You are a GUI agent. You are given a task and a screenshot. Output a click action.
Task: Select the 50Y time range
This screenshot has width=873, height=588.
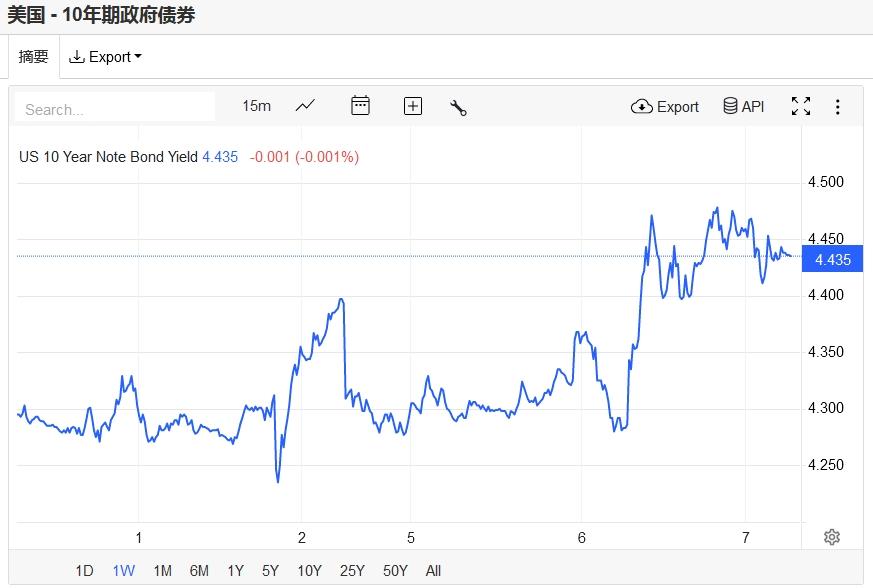395,571
